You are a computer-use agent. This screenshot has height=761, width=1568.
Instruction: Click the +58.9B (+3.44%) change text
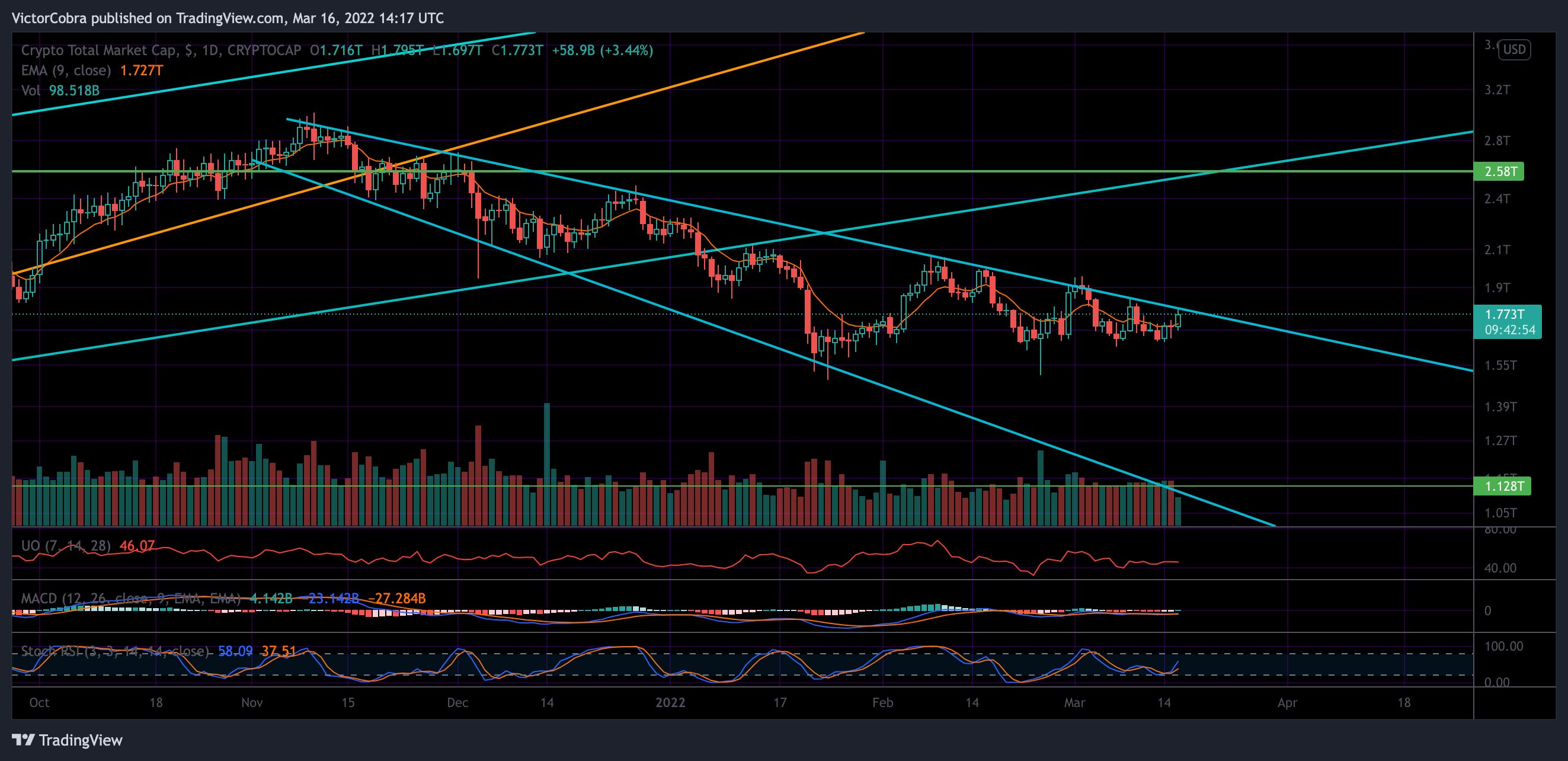click(x=602, y=50)
